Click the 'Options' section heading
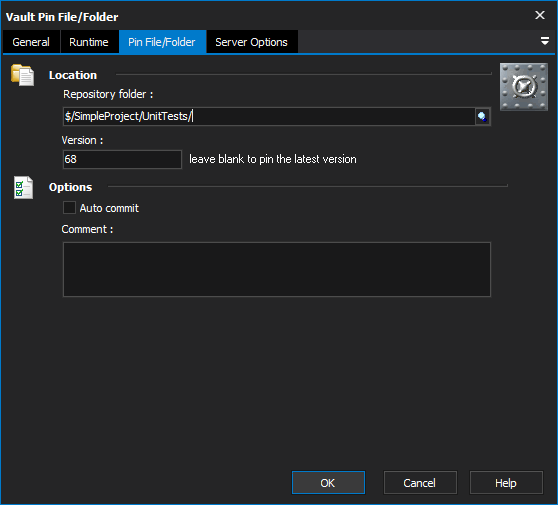Viewport: 558px width, 505px height. click(70, 187)
